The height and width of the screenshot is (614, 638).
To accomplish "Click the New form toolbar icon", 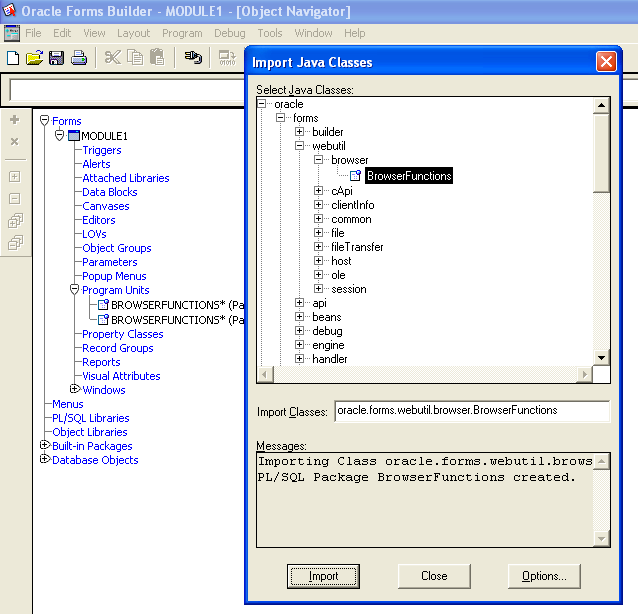I will tap(13, 58).
